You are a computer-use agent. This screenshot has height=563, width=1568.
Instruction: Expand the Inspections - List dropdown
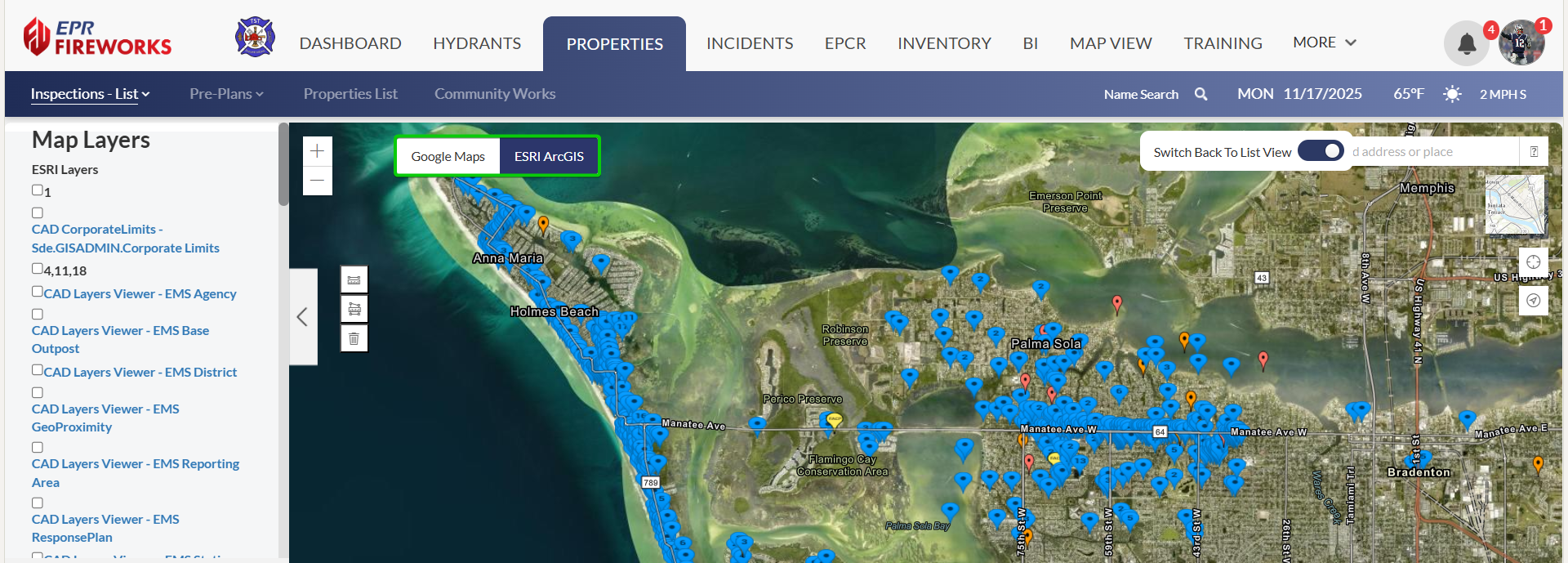tap(90, 94)
